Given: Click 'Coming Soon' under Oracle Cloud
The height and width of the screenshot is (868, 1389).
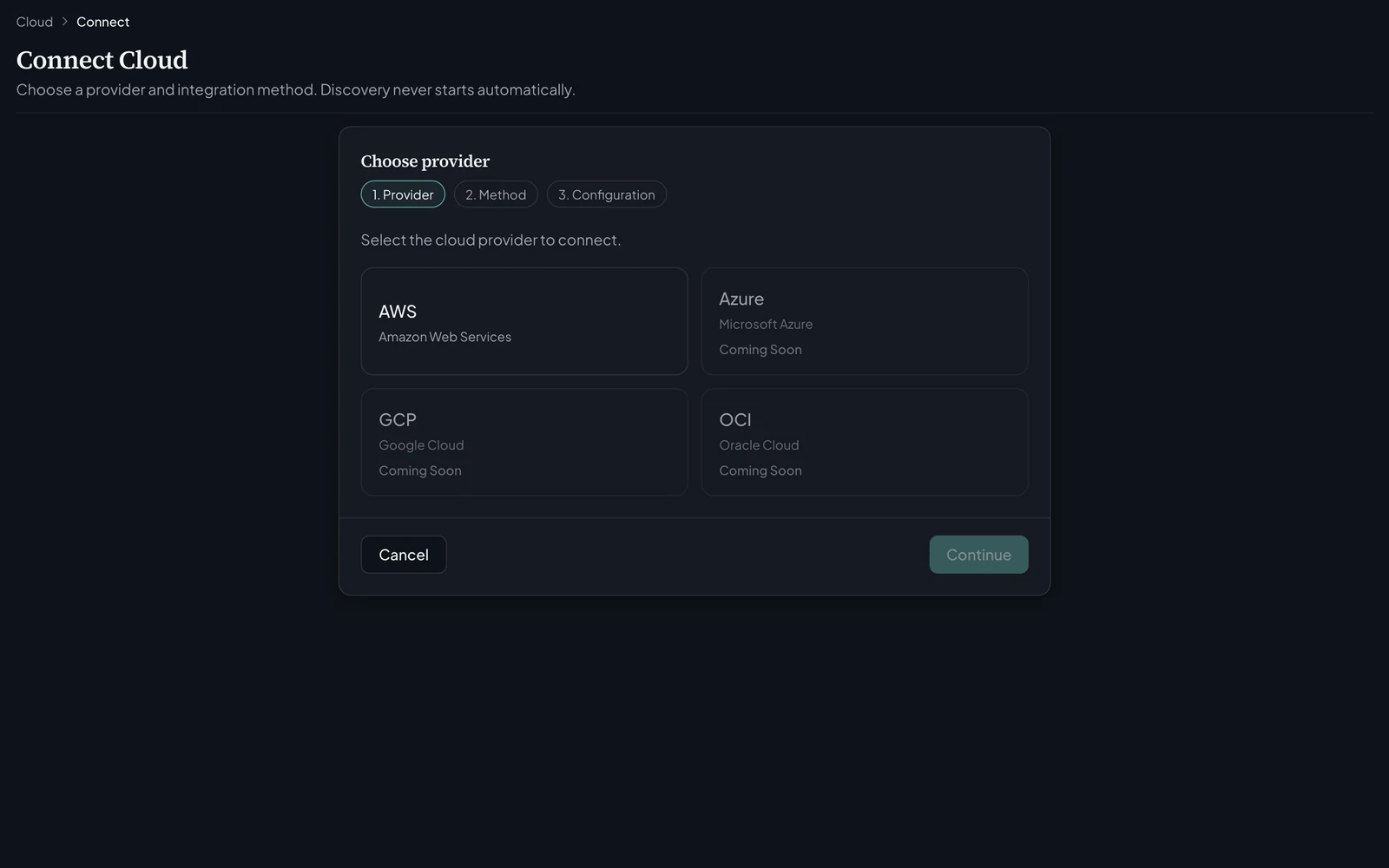Looking at the screenshot, I should click(760, 470).
